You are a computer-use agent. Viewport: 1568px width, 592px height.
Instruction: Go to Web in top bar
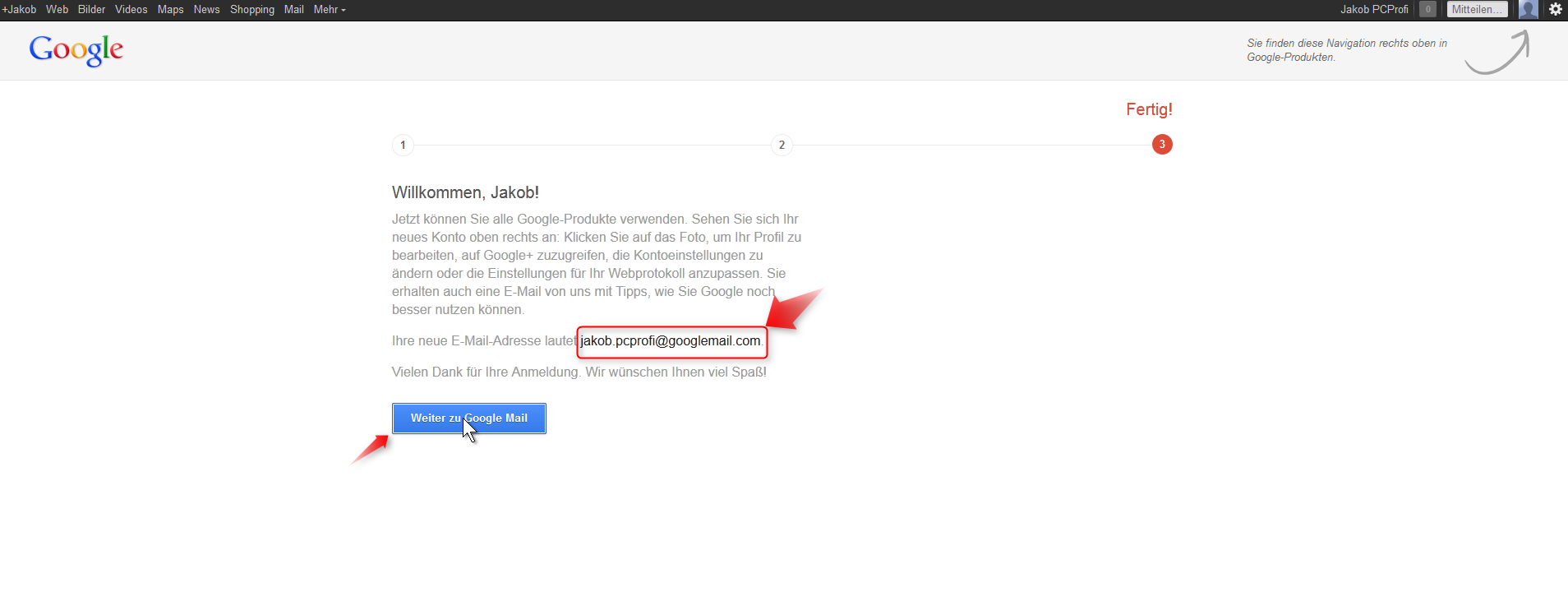click(57, 10)
